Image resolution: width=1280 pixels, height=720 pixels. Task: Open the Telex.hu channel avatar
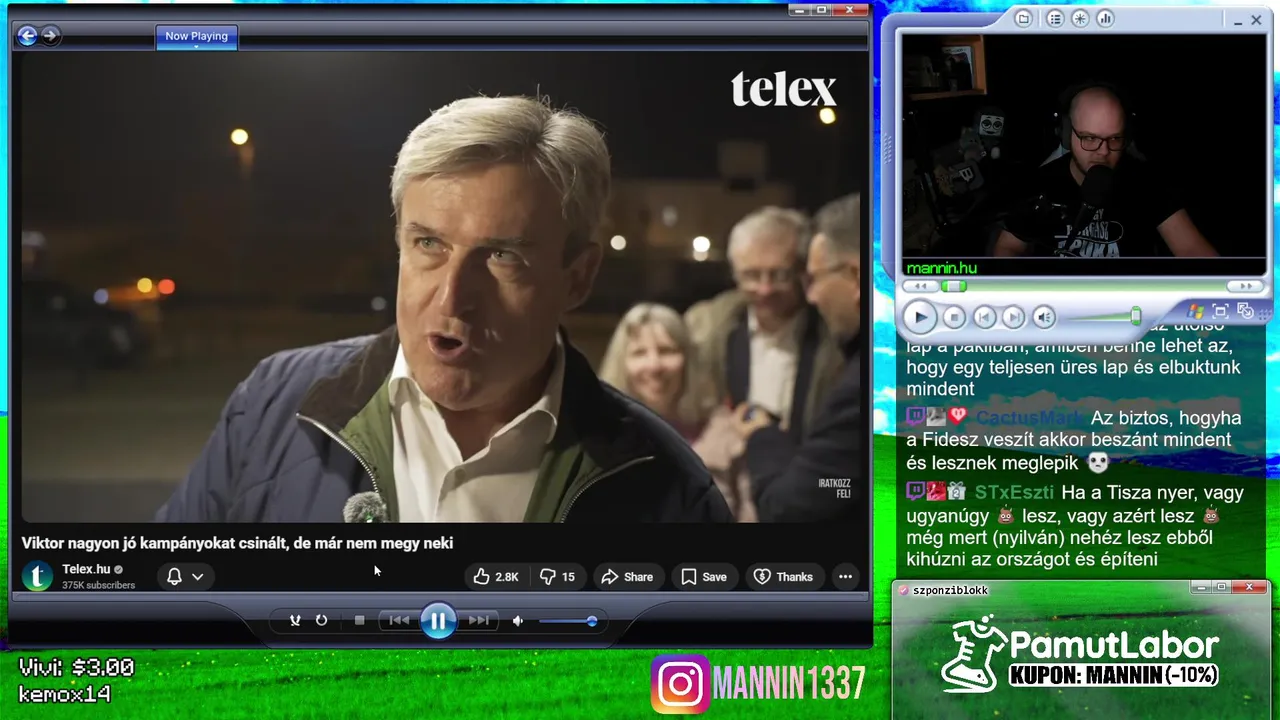[37, 576]
